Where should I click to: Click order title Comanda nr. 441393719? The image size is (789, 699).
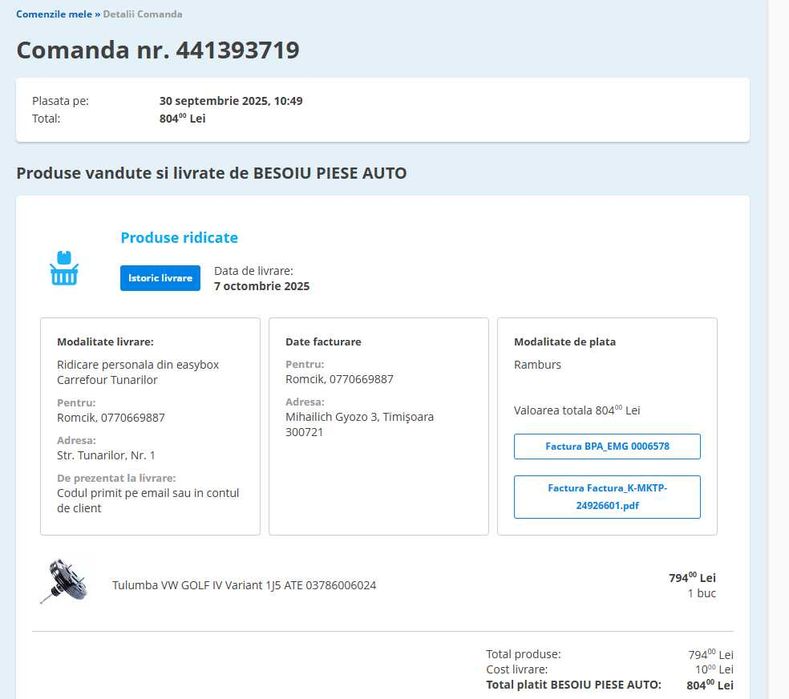(x=158, y=50)
